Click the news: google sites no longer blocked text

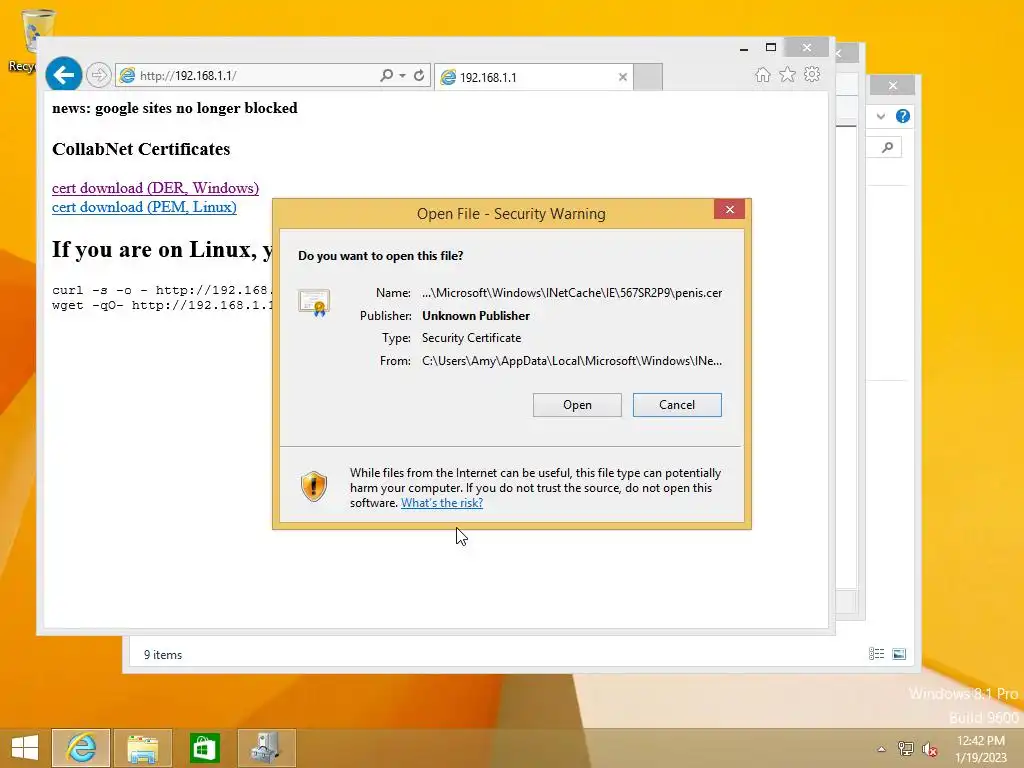click(174, 108)
